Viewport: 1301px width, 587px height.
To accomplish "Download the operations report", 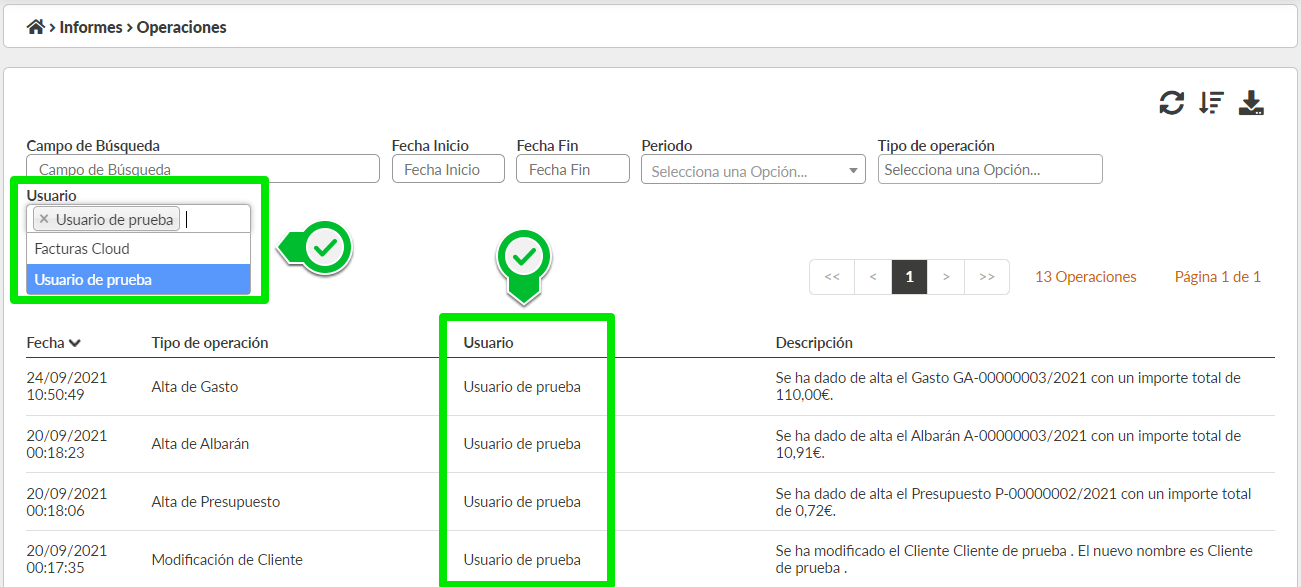I will click(x=1252, y=102).
